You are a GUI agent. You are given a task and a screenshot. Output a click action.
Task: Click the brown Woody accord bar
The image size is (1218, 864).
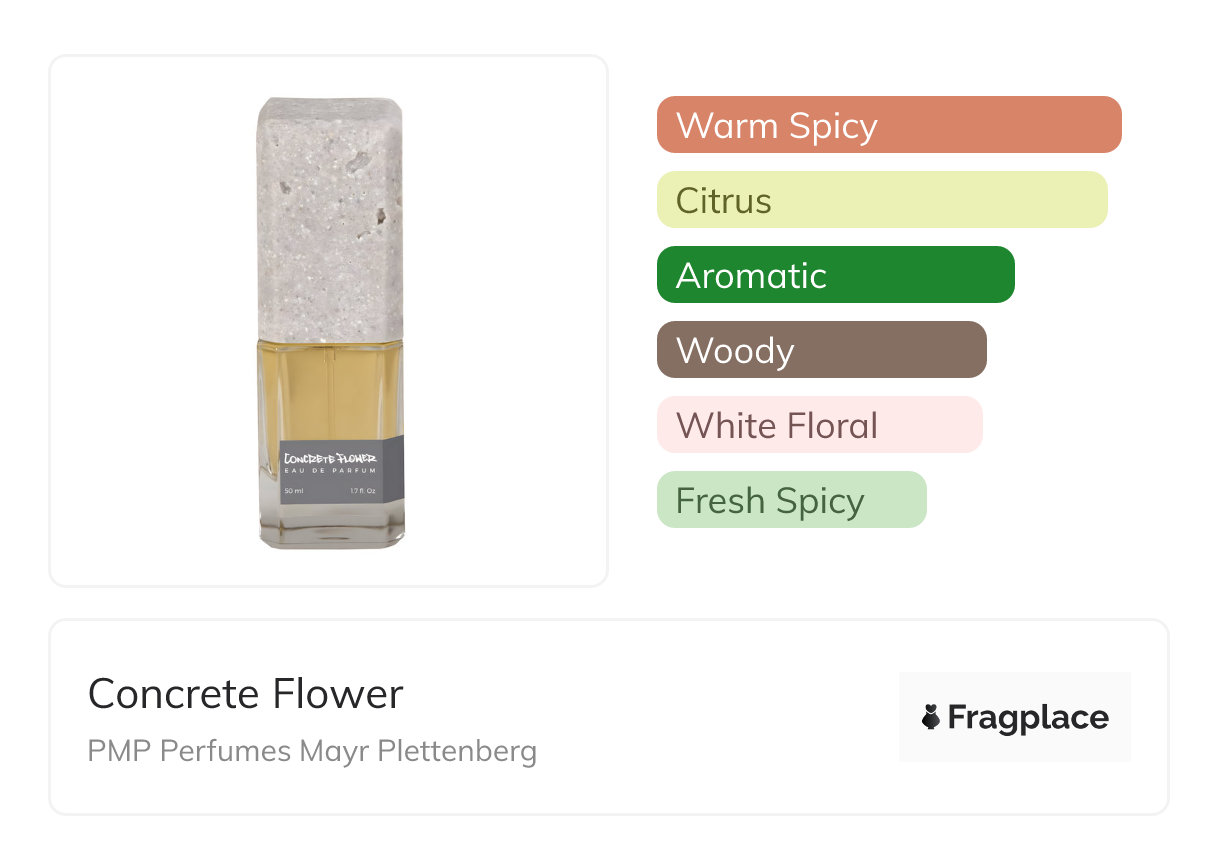[821, 350]
